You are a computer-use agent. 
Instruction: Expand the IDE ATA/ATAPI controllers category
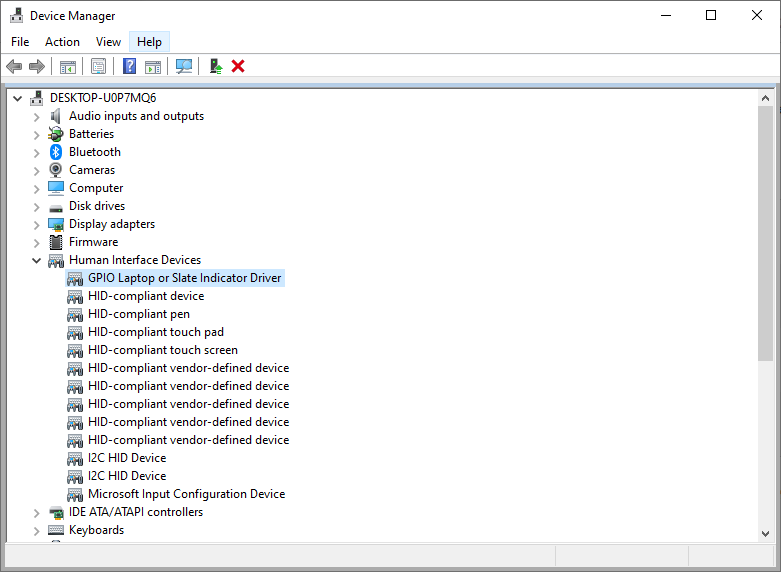coord(36,512)
